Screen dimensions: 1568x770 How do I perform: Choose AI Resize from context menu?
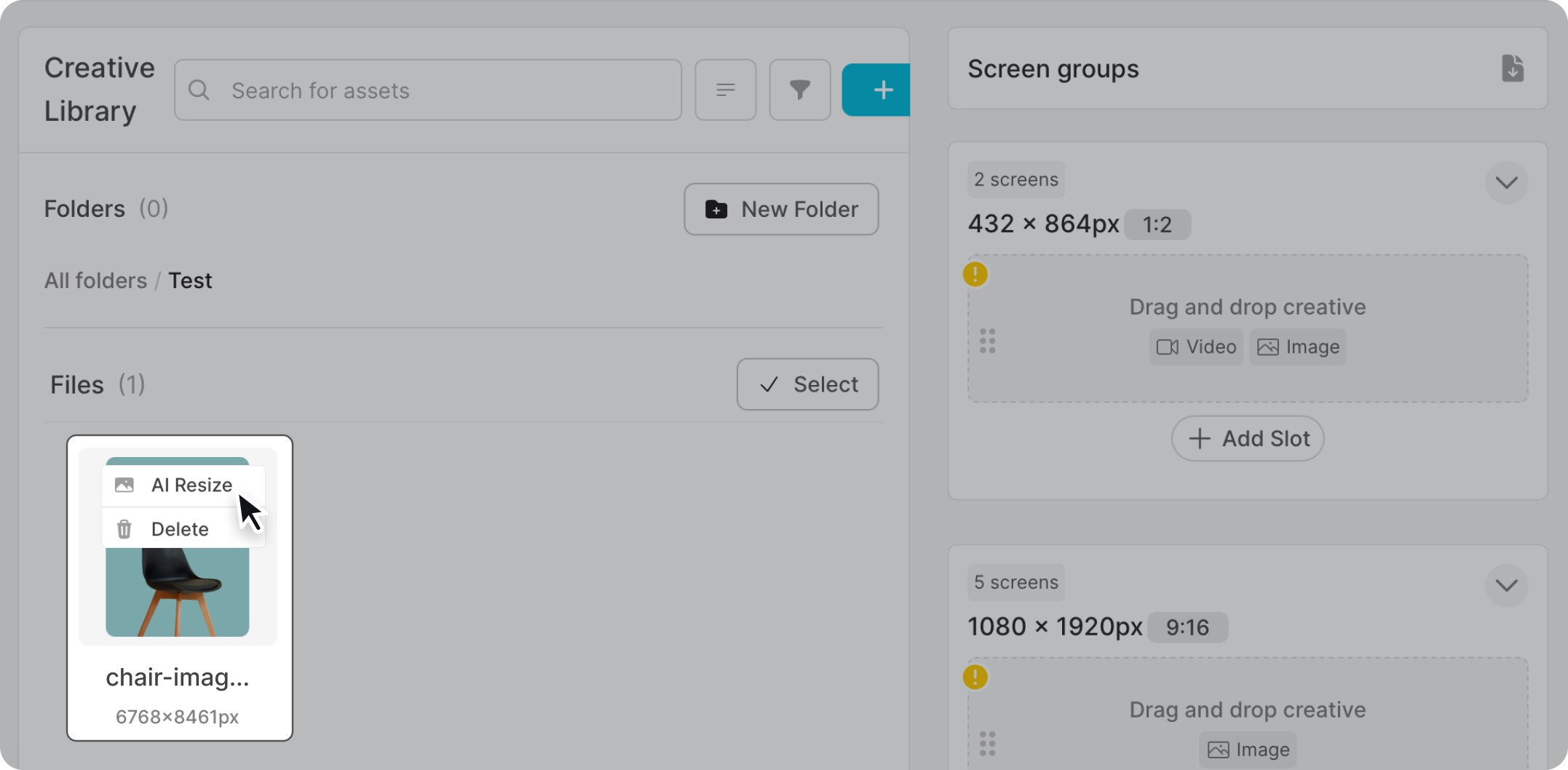tap(183, 485)
